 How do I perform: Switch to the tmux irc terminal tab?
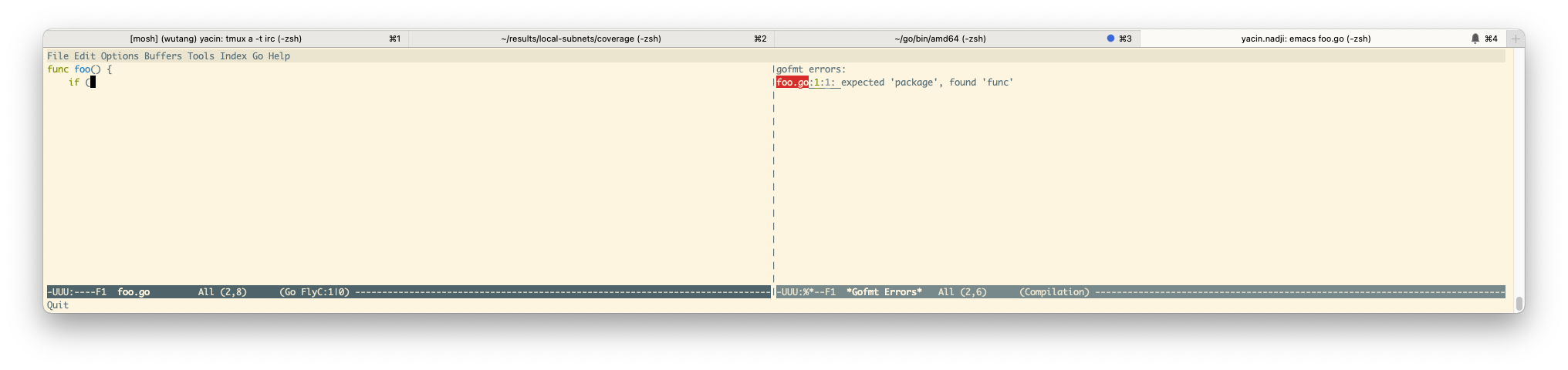pyautogui.click(x=226, y=39)
